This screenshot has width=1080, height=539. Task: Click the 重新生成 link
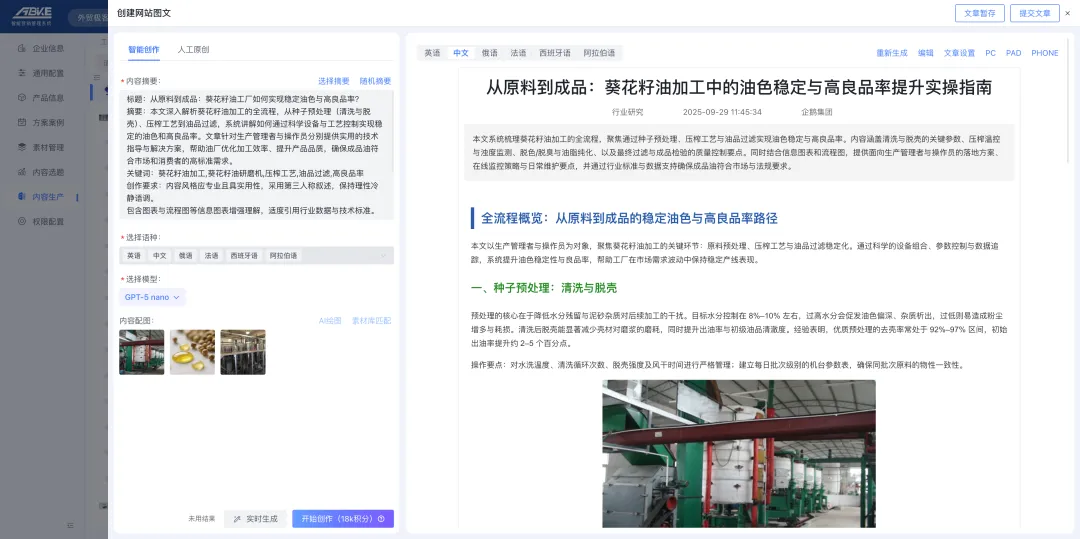click(892, 53)
